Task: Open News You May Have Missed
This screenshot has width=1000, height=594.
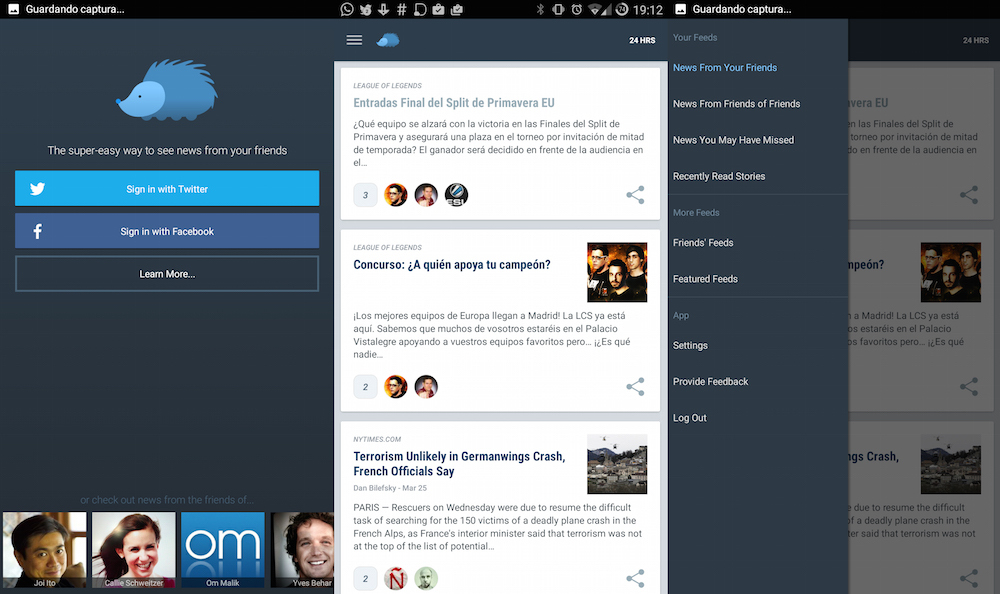Action: 733,140
